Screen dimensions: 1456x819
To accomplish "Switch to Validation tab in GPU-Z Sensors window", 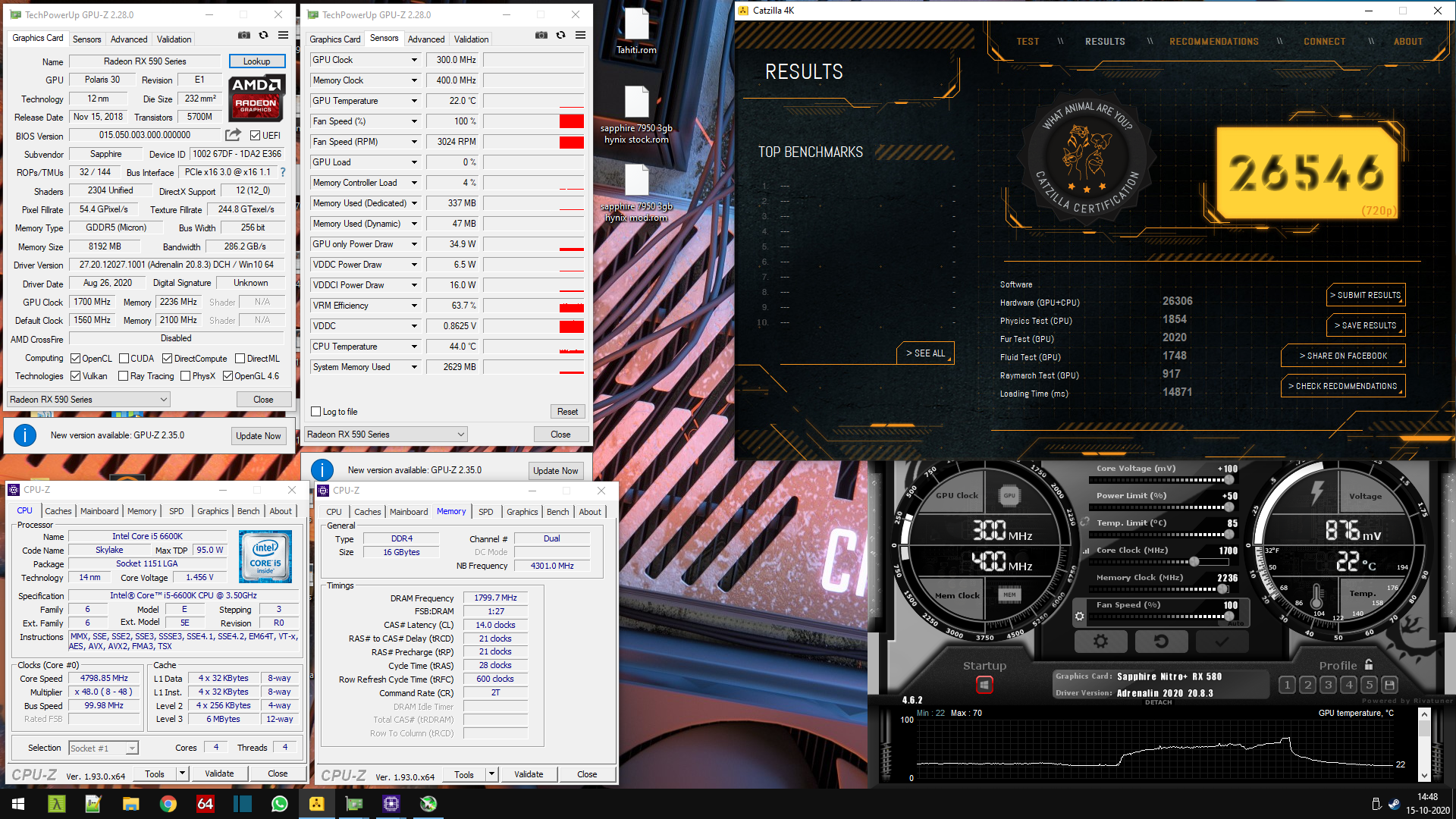I will (x=471, y=39).
